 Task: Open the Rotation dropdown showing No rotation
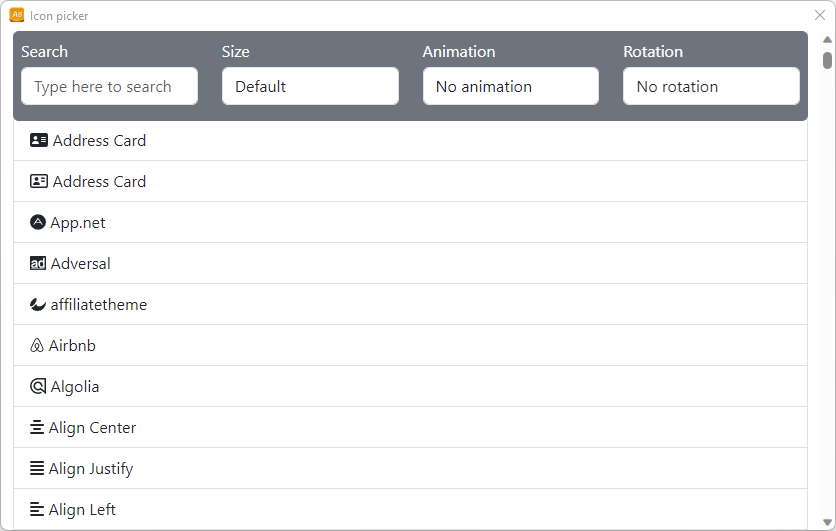(x=711, y=86)
